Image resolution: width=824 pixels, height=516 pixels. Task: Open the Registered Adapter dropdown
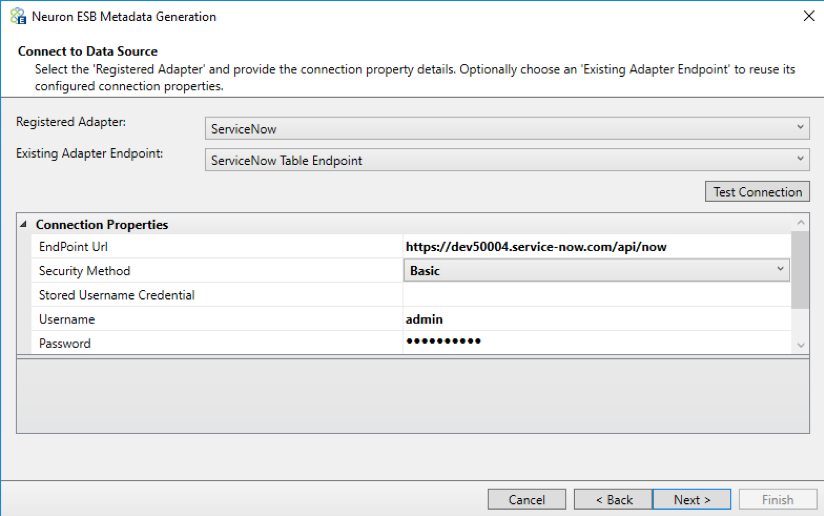point(507,129)
